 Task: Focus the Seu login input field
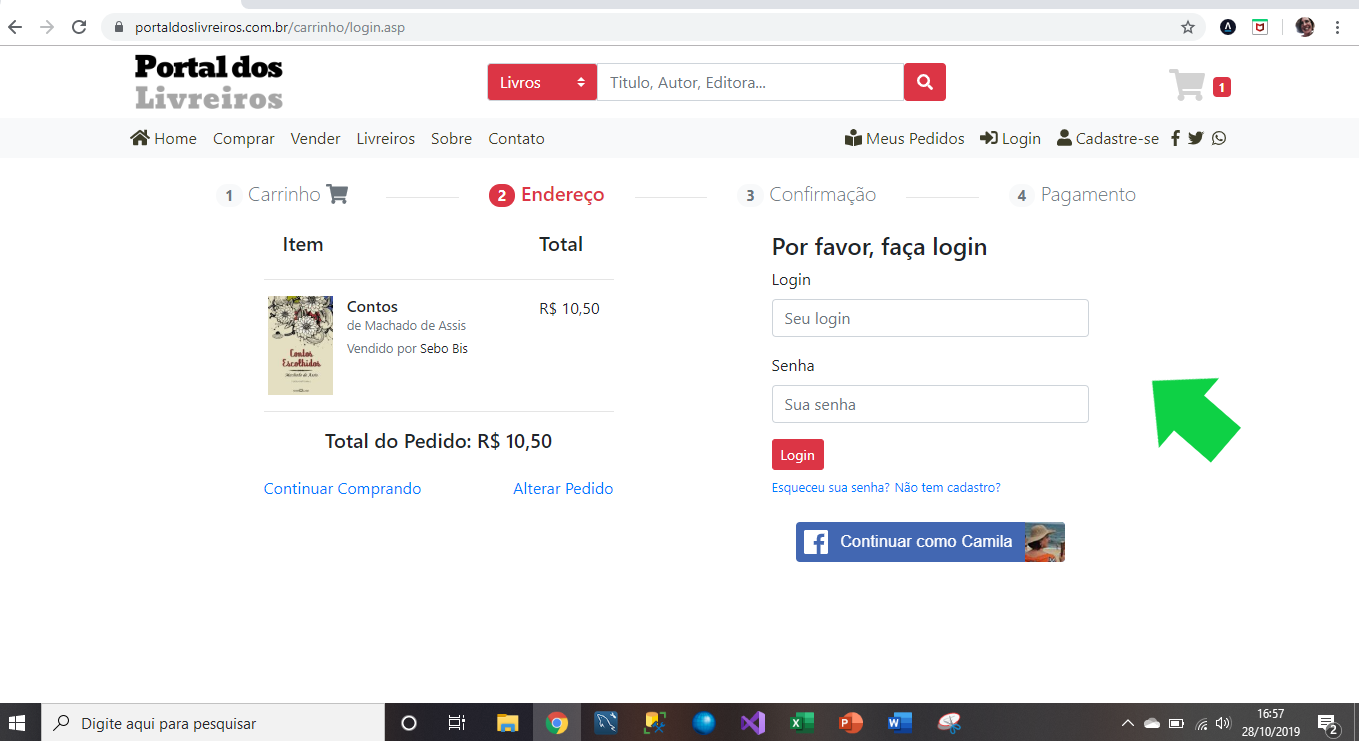[x=930, y=318]
